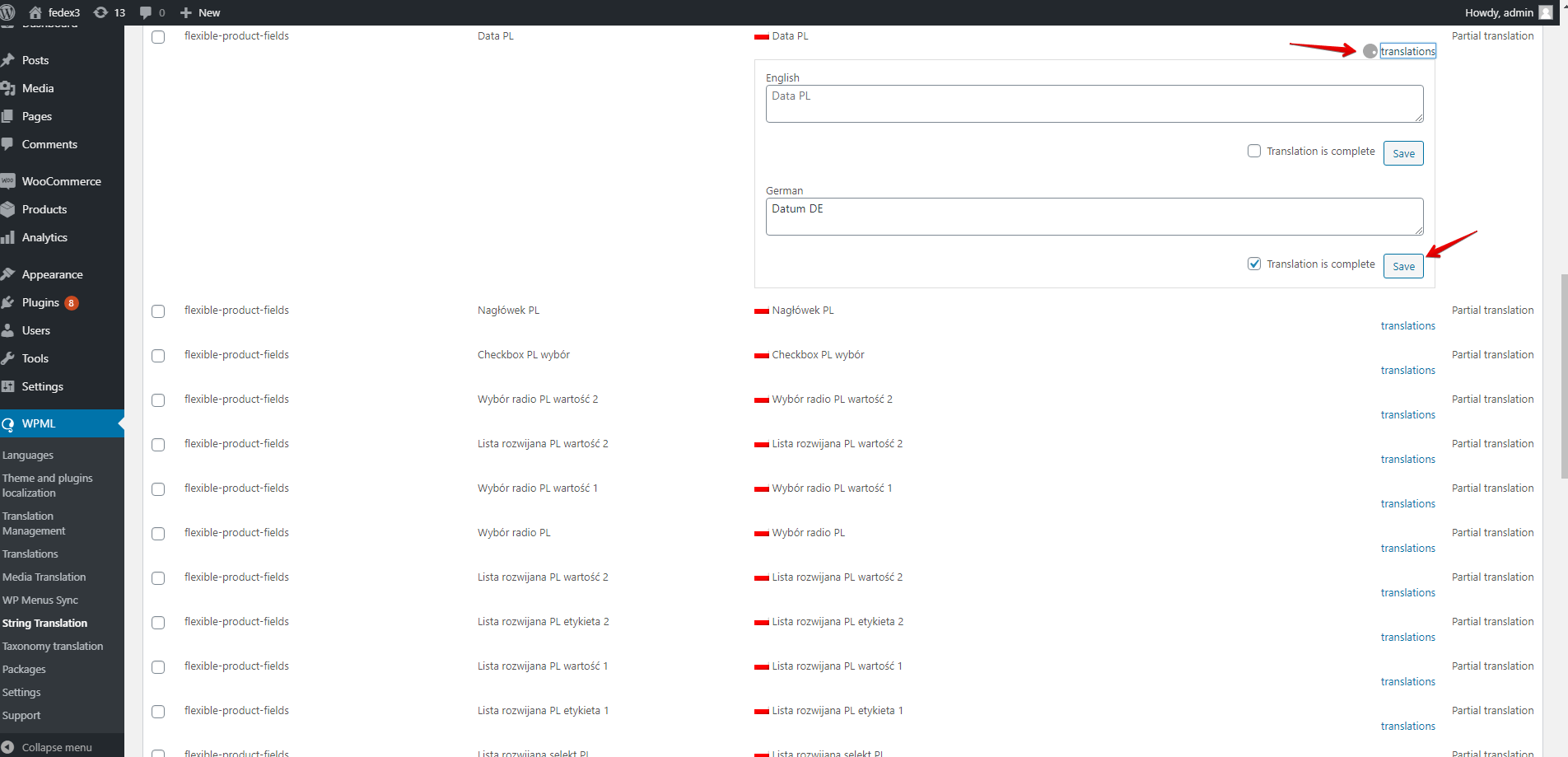Click the Appearance brush icon
The width and height of the screenshot is (1568, 757).
(8, 274)
